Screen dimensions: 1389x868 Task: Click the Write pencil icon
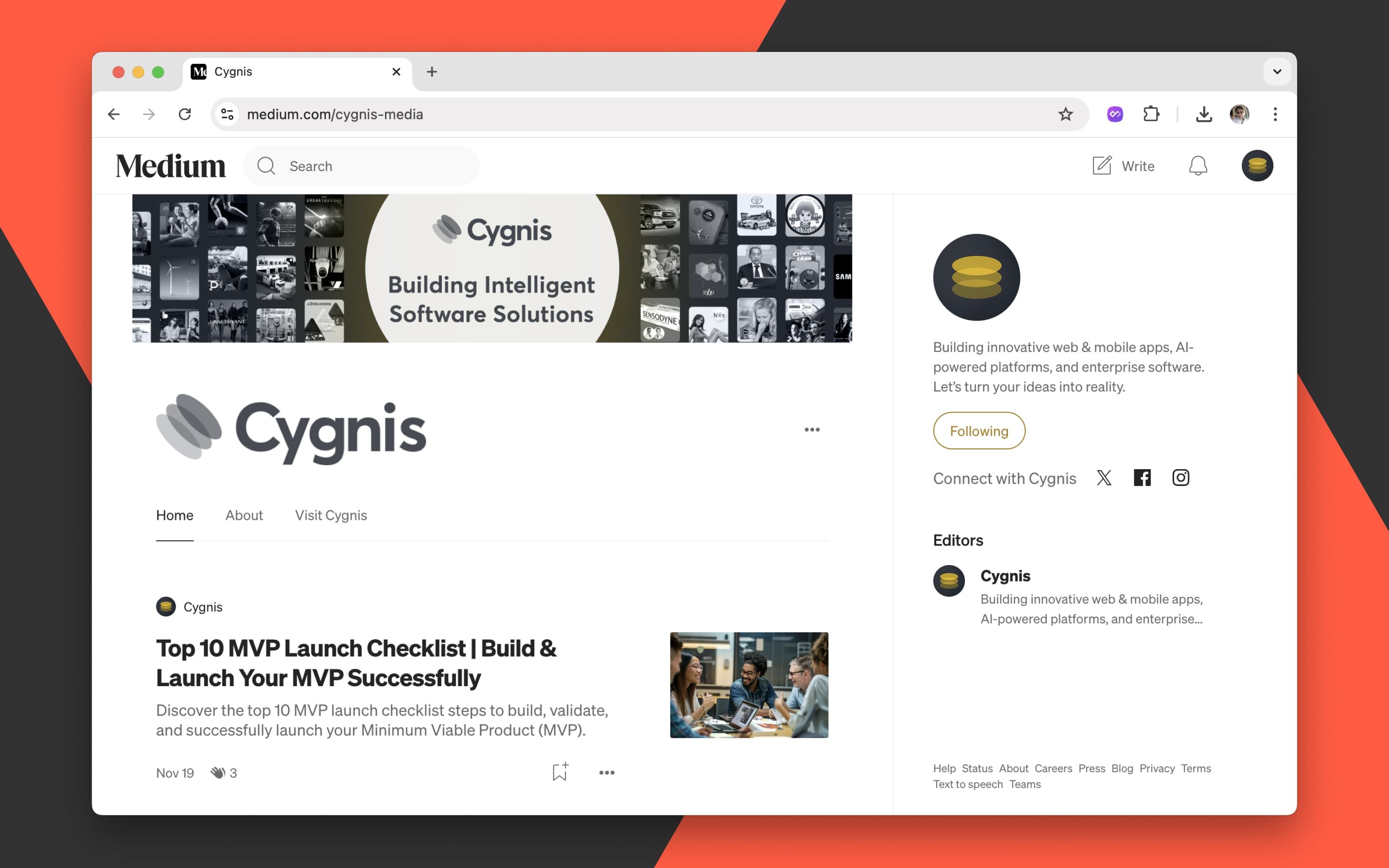click(x=1102, y=165)
